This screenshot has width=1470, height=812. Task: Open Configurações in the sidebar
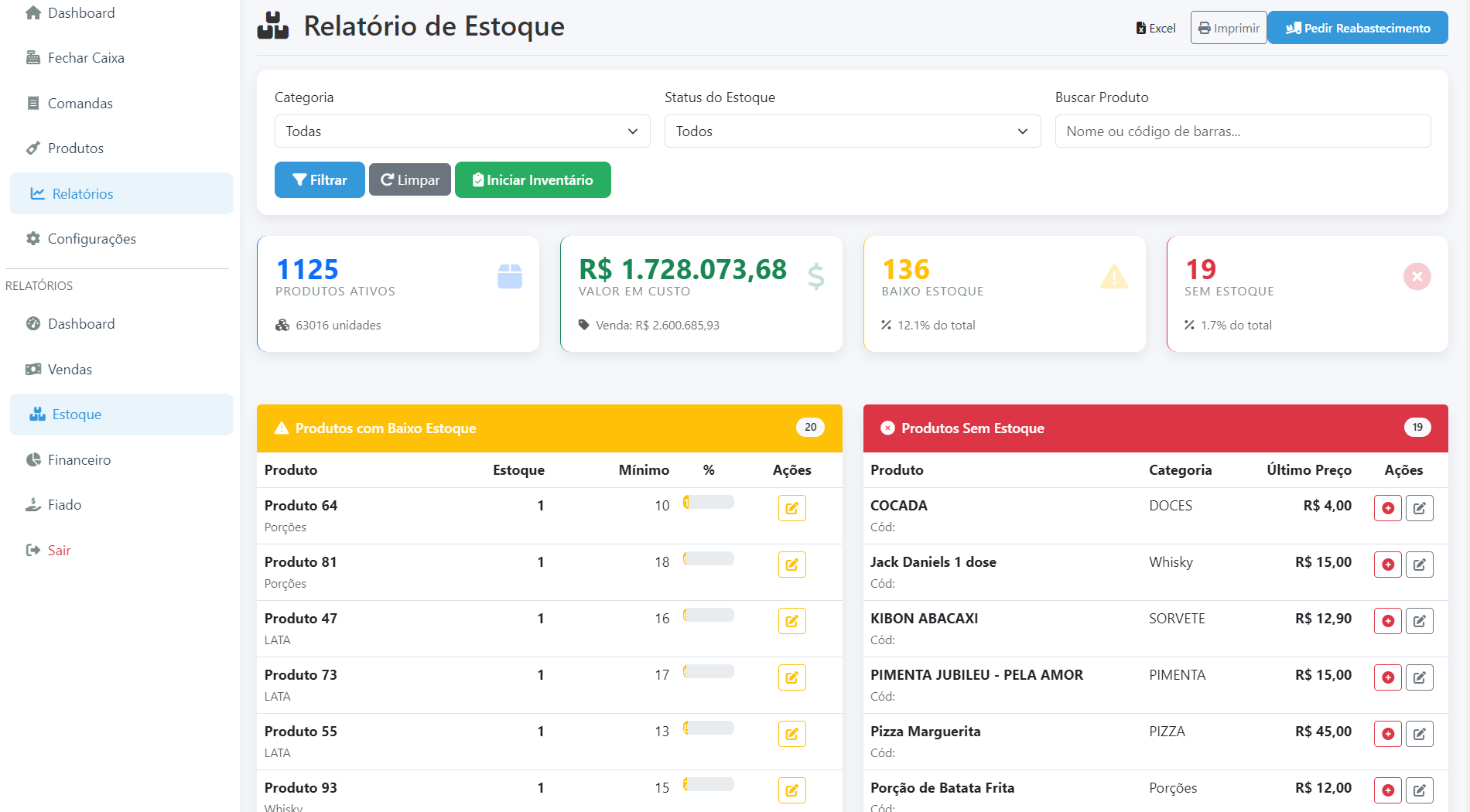(91, 239)
